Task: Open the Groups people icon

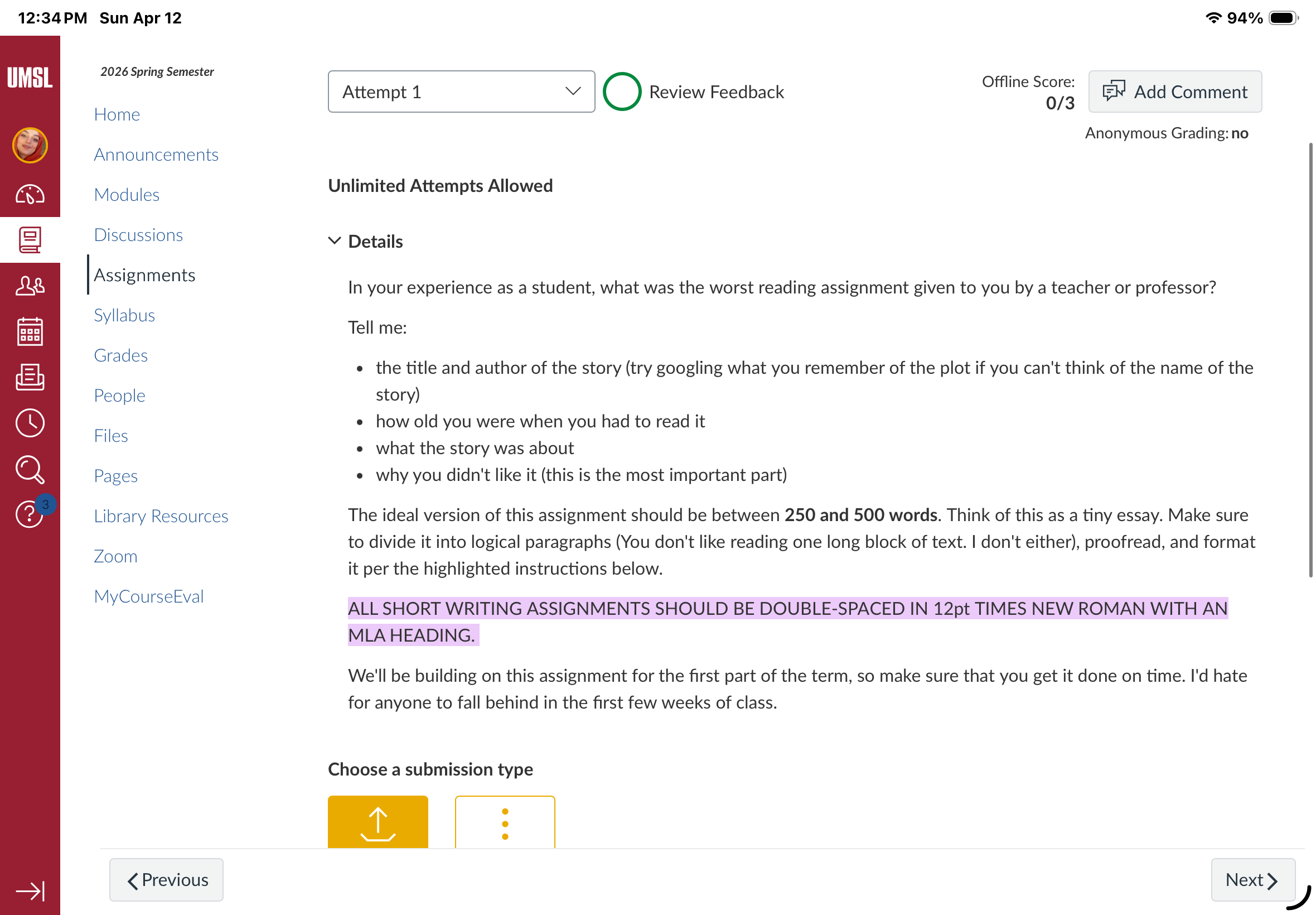Action: pos(30,286)
